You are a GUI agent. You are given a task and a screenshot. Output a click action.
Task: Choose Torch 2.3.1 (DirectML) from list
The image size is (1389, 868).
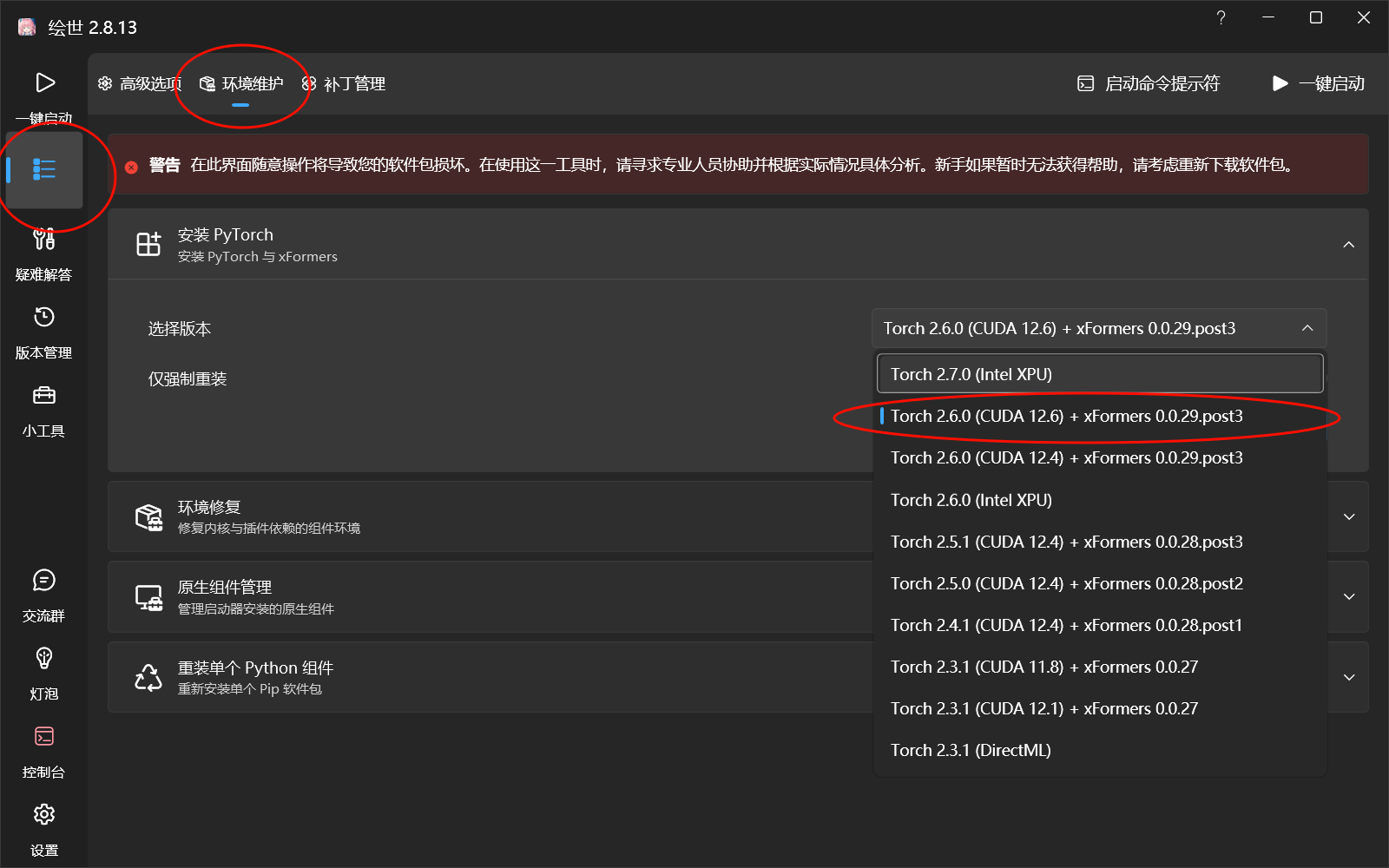pyautogui.click(x=971, y=751)
